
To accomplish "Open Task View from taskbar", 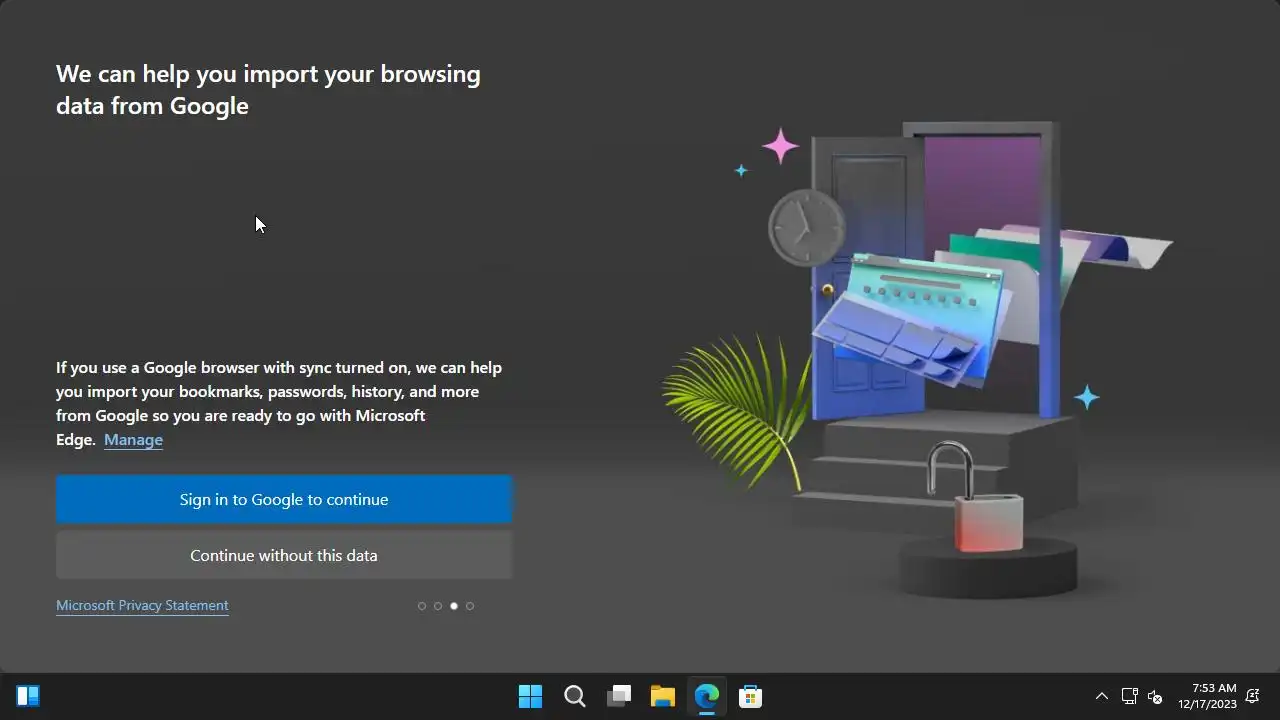I will [x=619, y=696].
